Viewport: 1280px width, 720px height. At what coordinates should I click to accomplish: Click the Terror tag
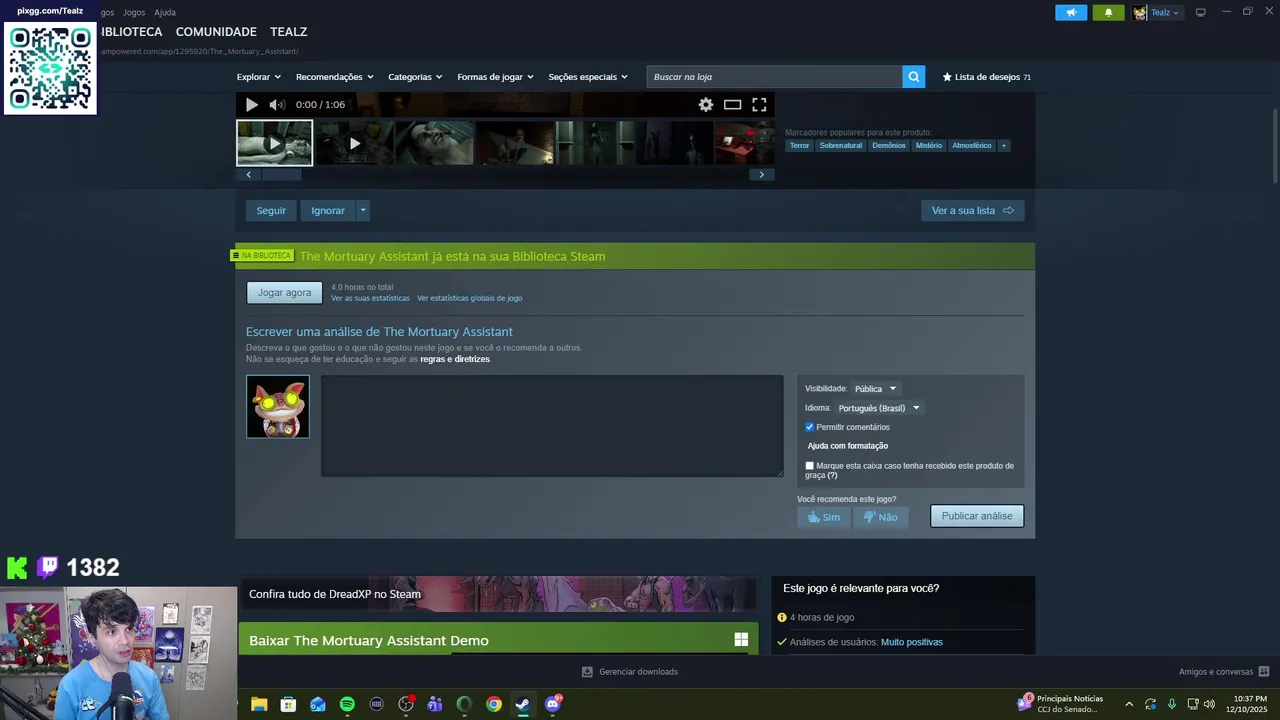(799, 146)
